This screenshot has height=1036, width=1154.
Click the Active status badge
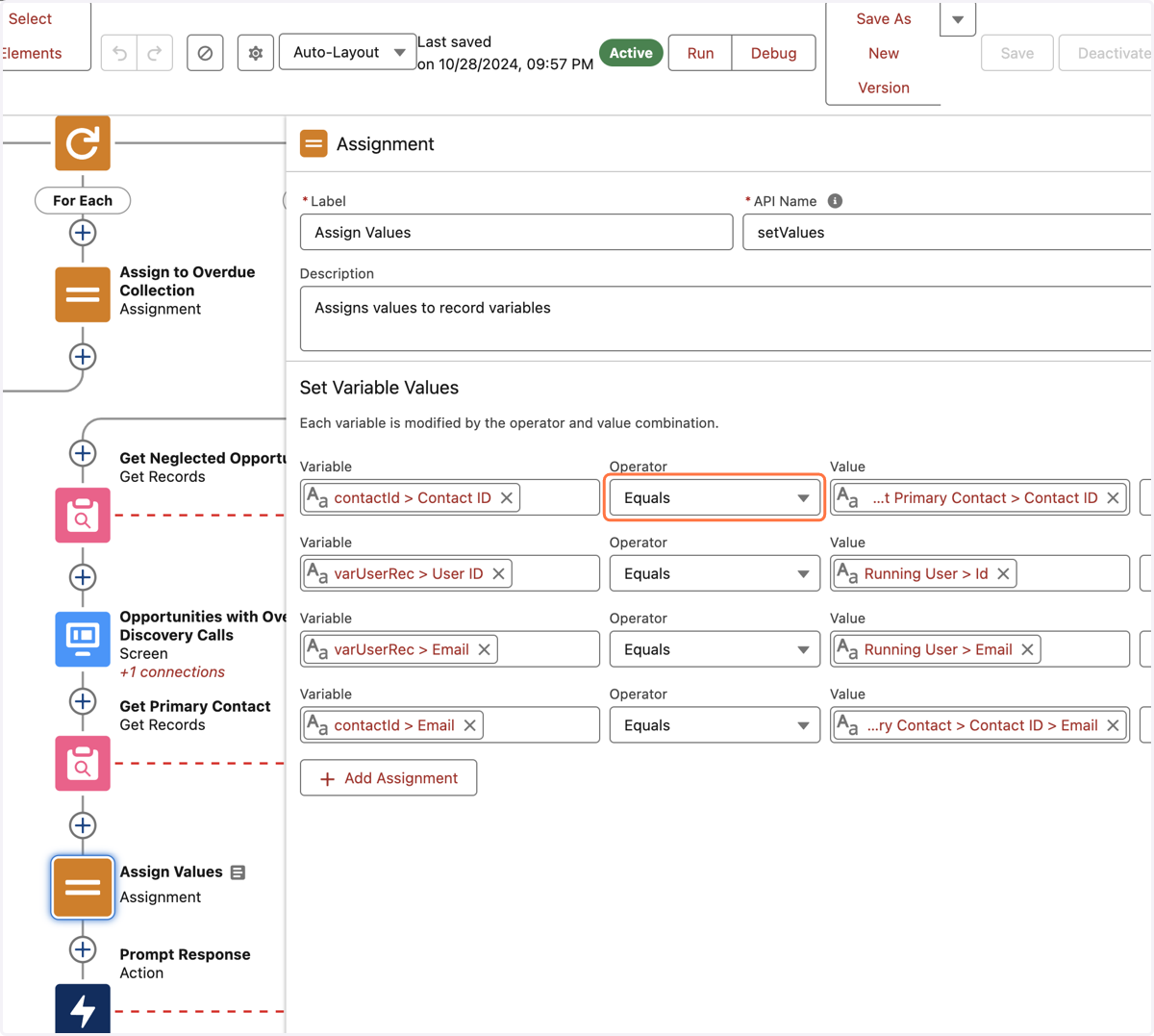point(631,53)
